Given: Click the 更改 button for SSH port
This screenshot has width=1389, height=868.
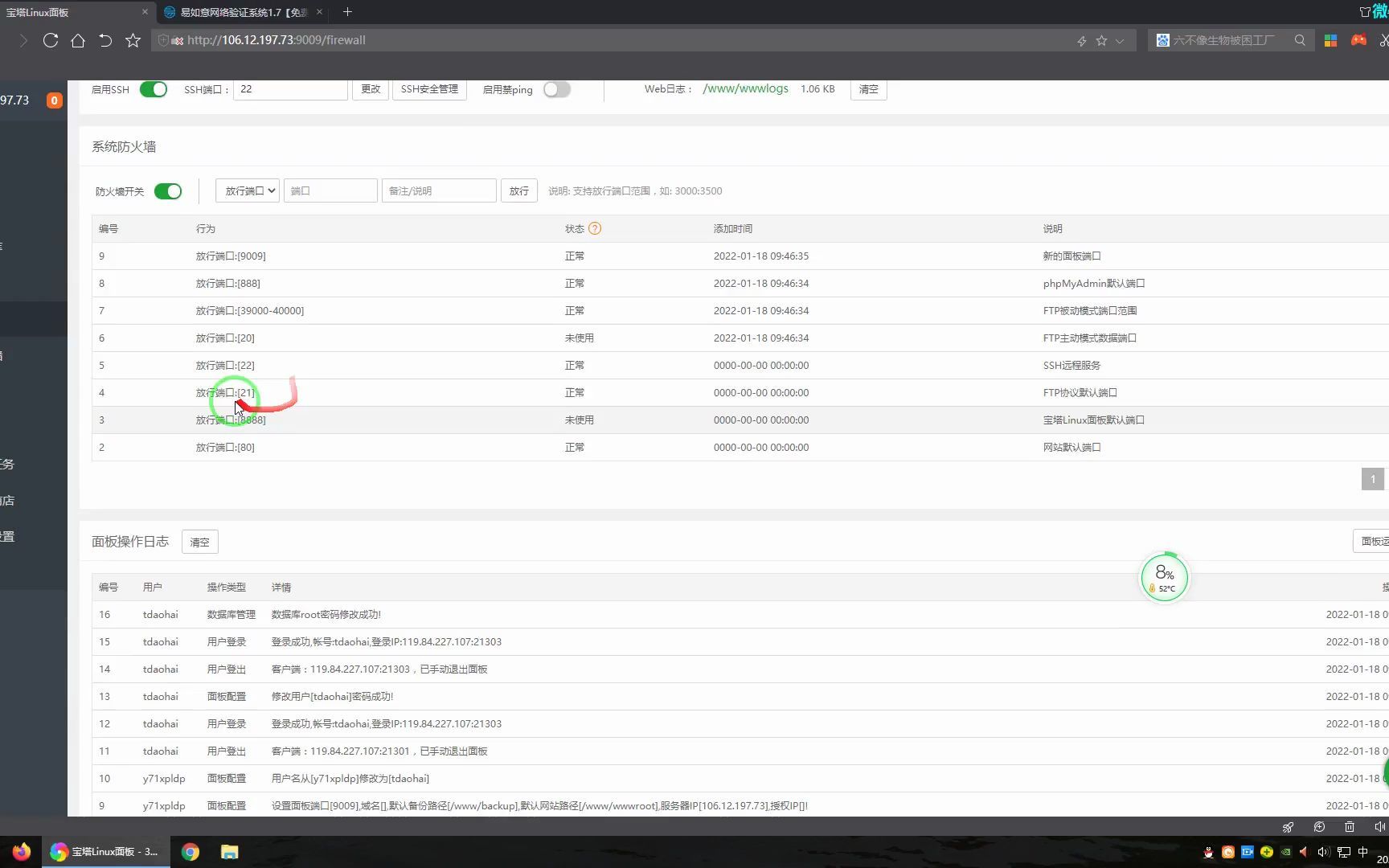Looking at the screenshot, I should click(x=371, y=89).
